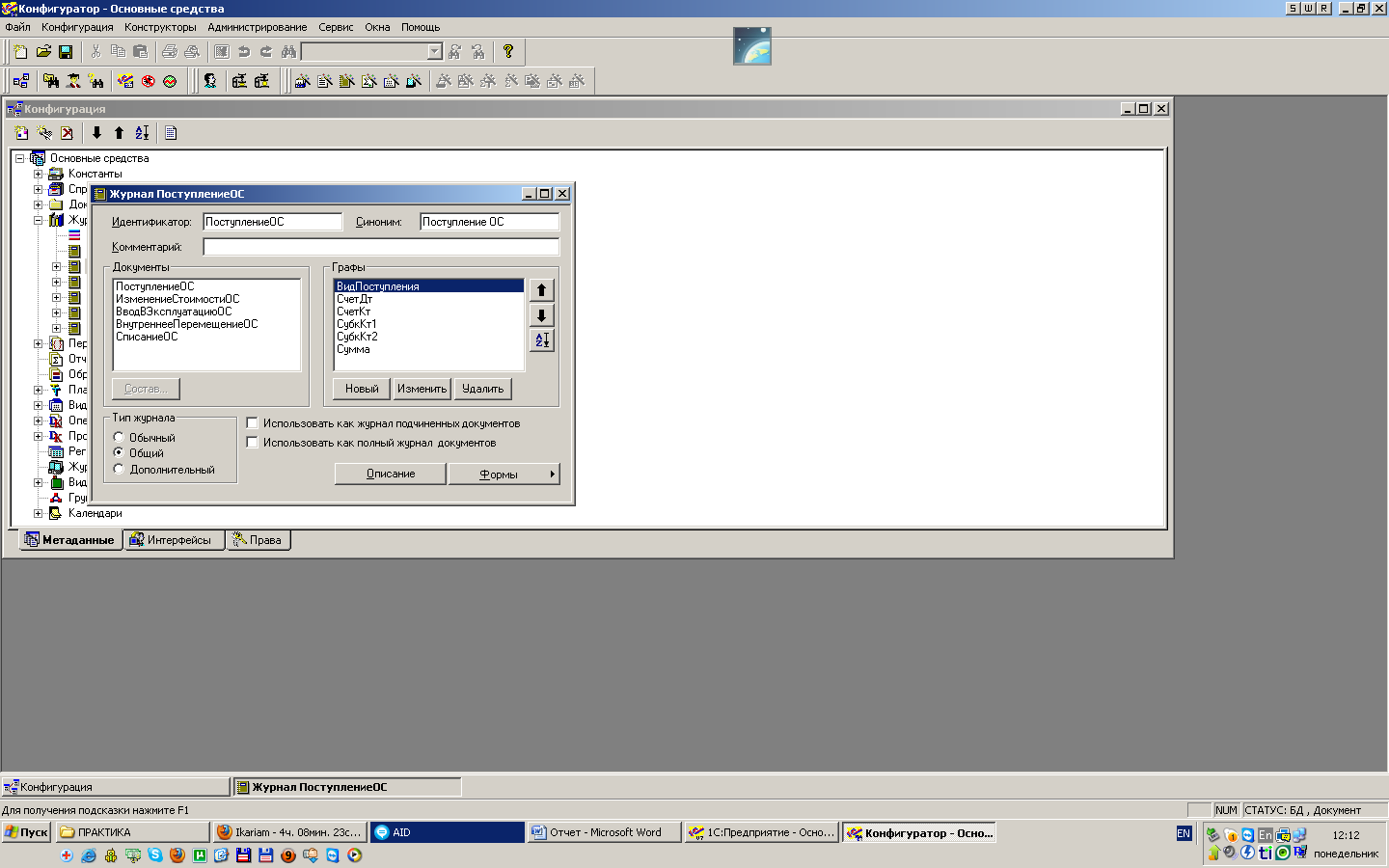This screenshot has width=1389, height=868.
Task: Select the Дополнительный journal type
Action: tap(119, 469)
